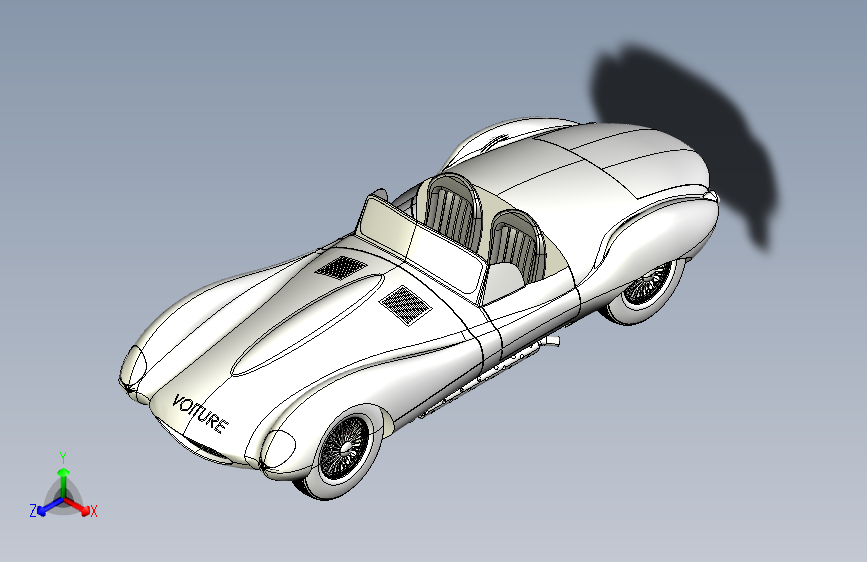
Task: Select the VOITURE lettering on the car's nose
Action: tap(200, 414)
